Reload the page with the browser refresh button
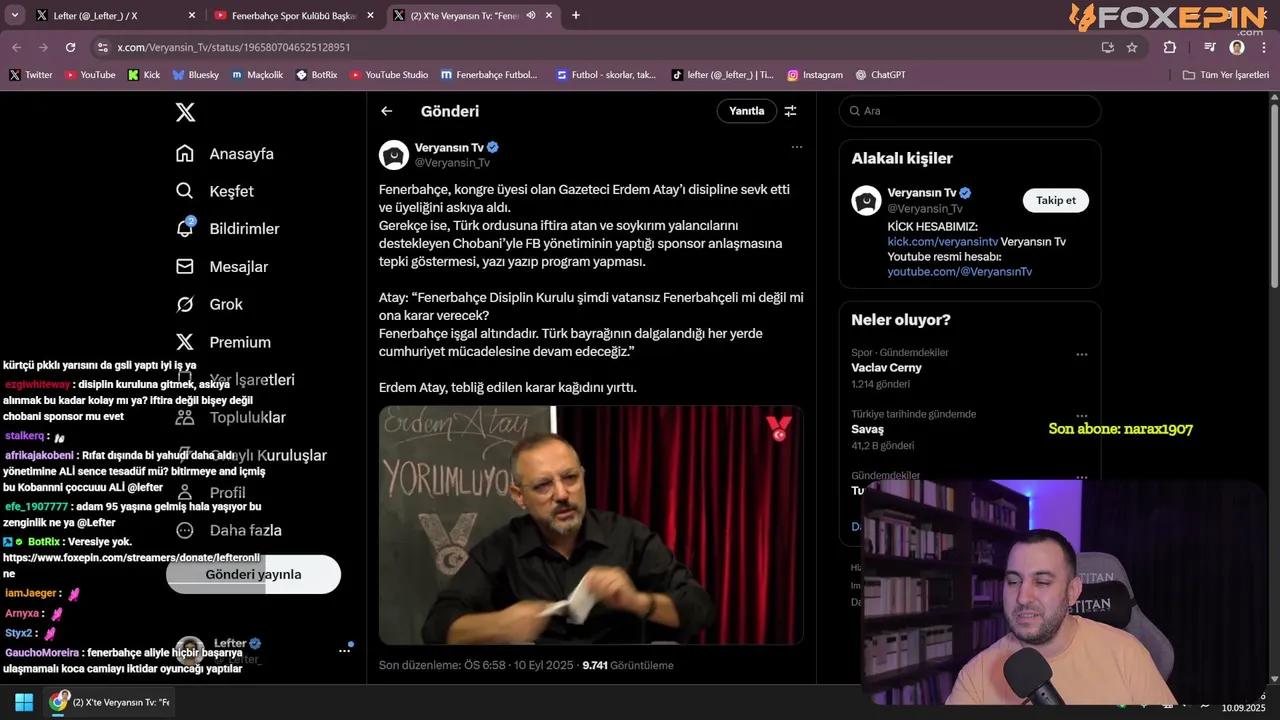The height and width of the screenshot is (720, 1280). point(70,47)
